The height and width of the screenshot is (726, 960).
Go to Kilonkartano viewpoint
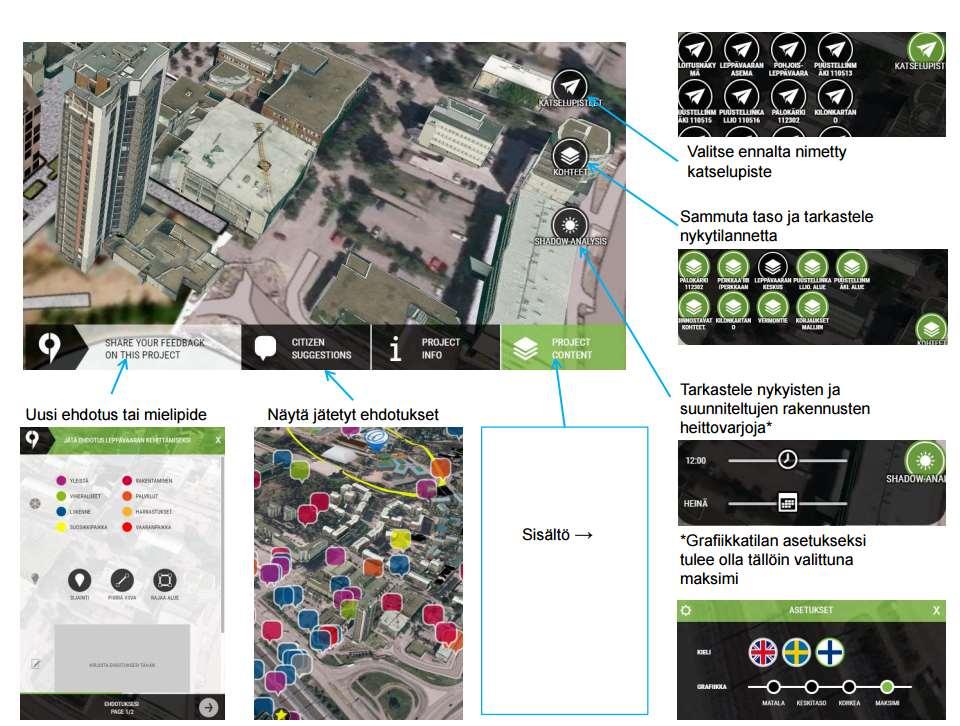click(834, 96)
